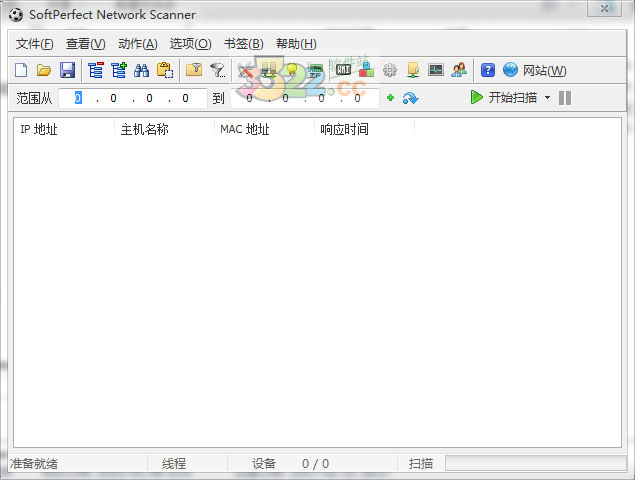The height and width of the screenshot is (480, 635).
Task: Sort by the 响应时间 column header
Action: click(x=344, y=129)
